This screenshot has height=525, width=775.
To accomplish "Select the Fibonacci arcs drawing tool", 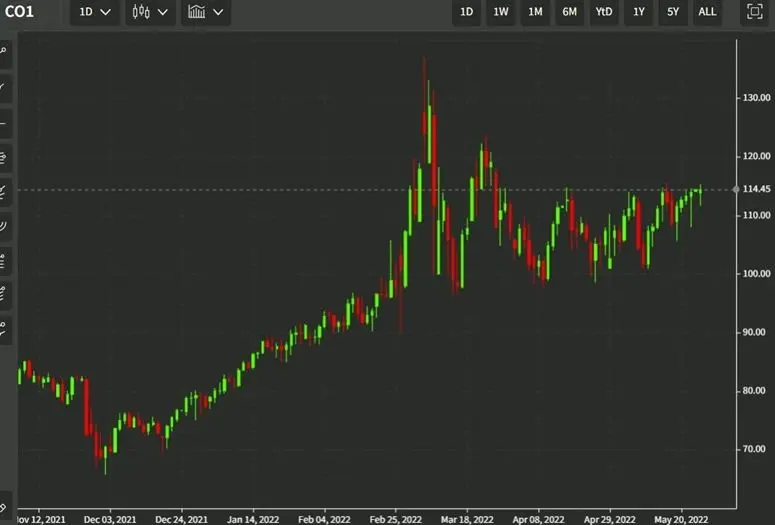I will (x=4, y=226).
